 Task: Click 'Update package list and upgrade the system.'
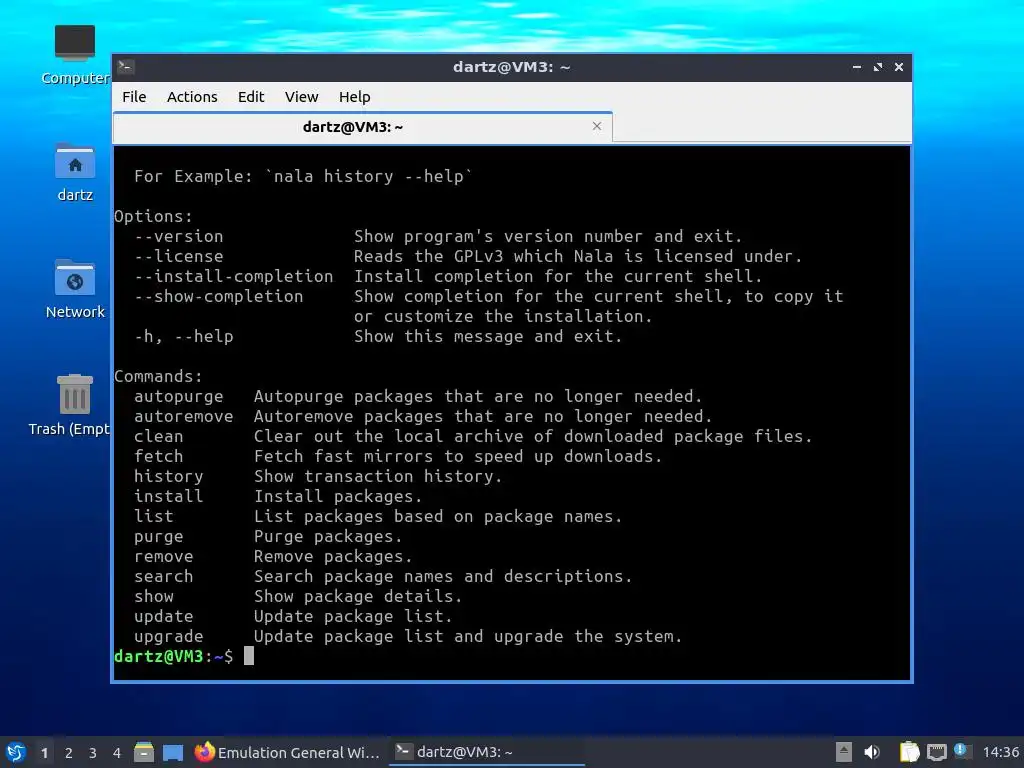click(x=468, y=636)
